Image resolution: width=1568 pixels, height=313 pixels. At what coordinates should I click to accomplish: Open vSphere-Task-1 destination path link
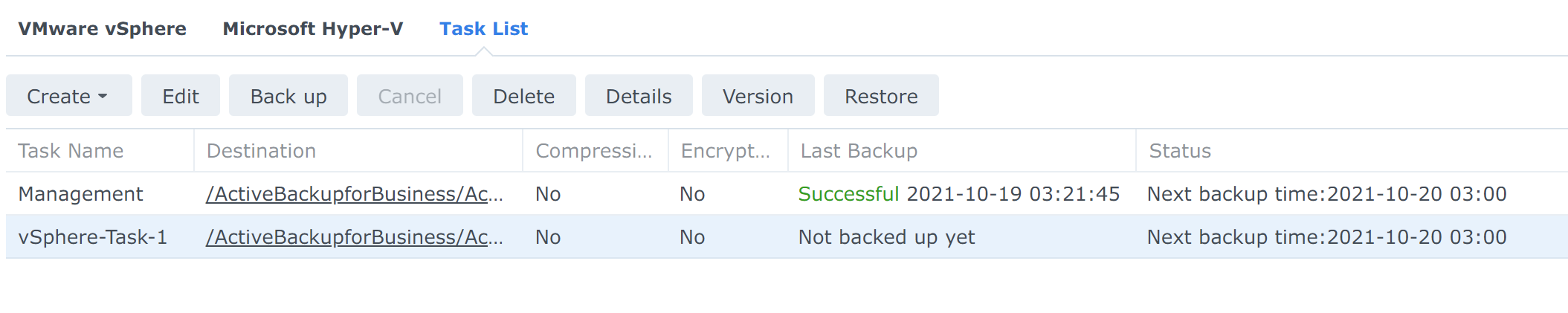point(354,237)
